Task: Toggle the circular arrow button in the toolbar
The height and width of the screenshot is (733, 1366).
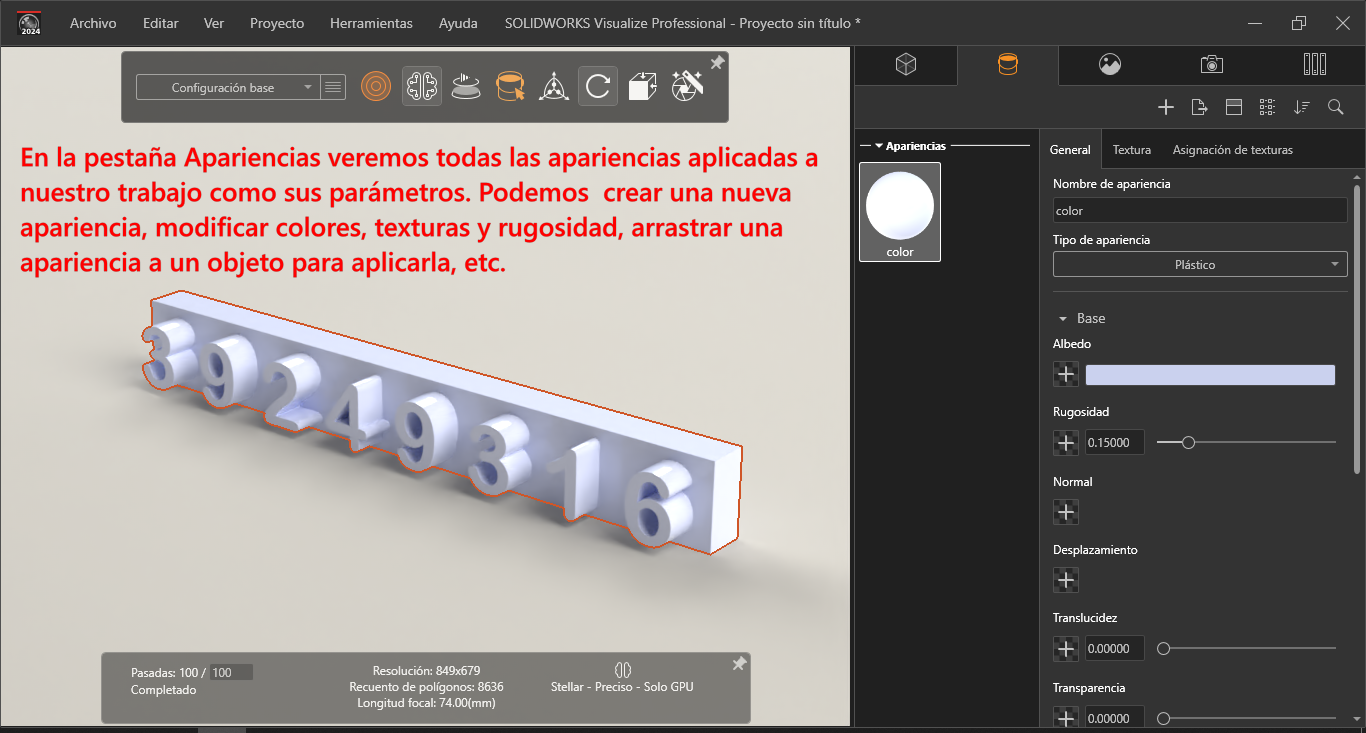Action: [598, 87]
